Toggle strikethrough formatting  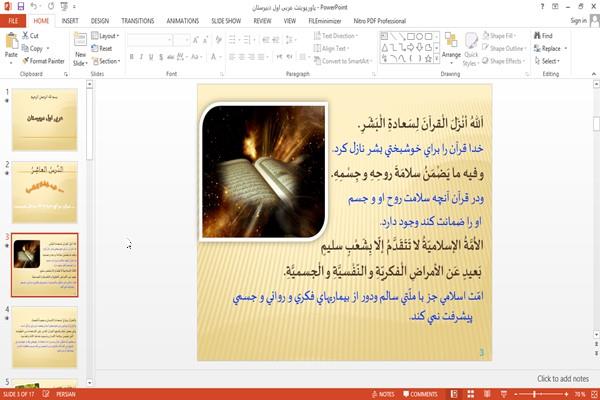pyautogui.click(x=170, y=57)
